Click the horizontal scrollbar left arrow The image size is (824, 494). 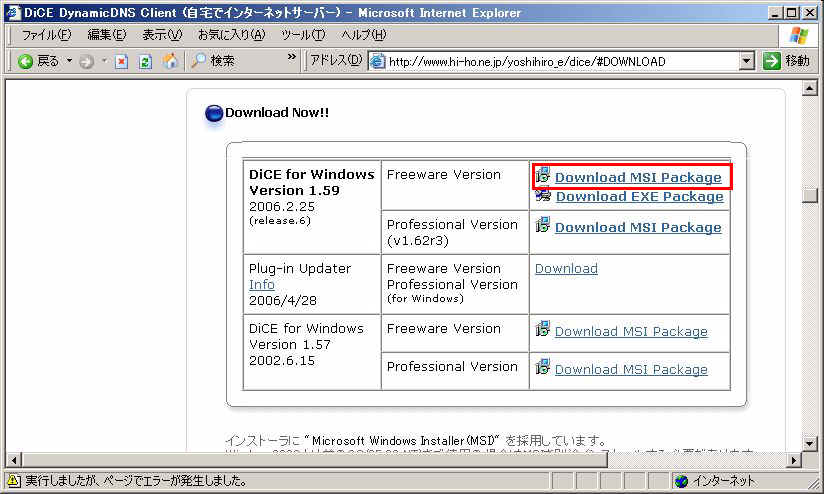pos(14,460)
